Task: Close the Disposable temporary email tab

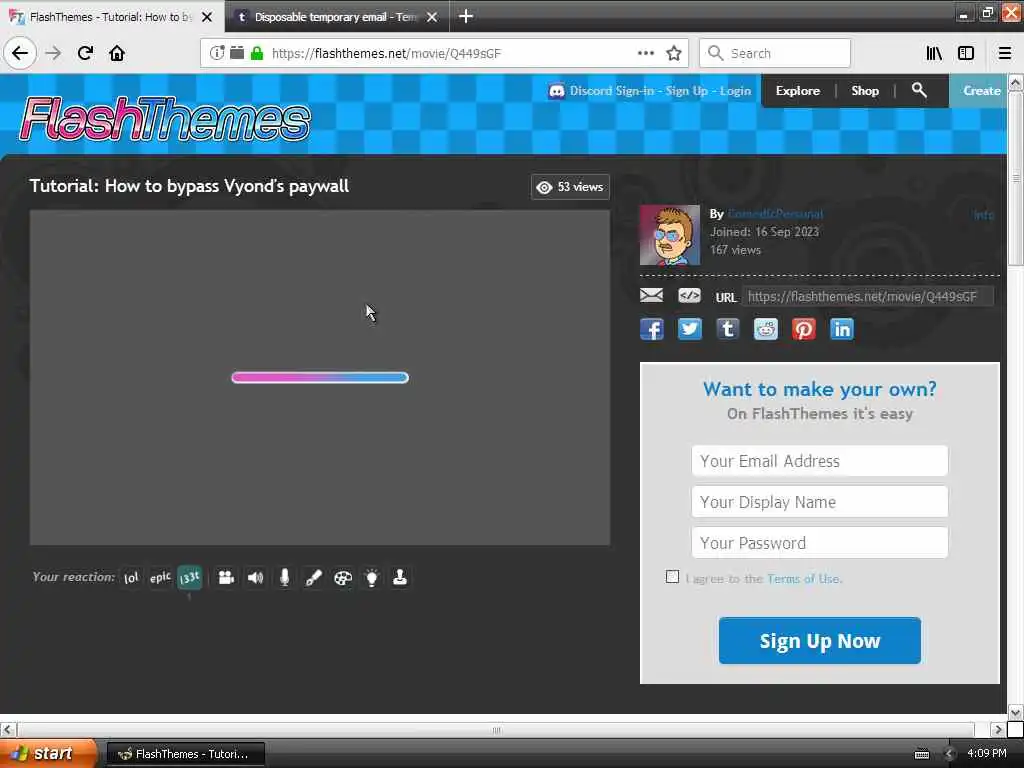Action: 432,17
